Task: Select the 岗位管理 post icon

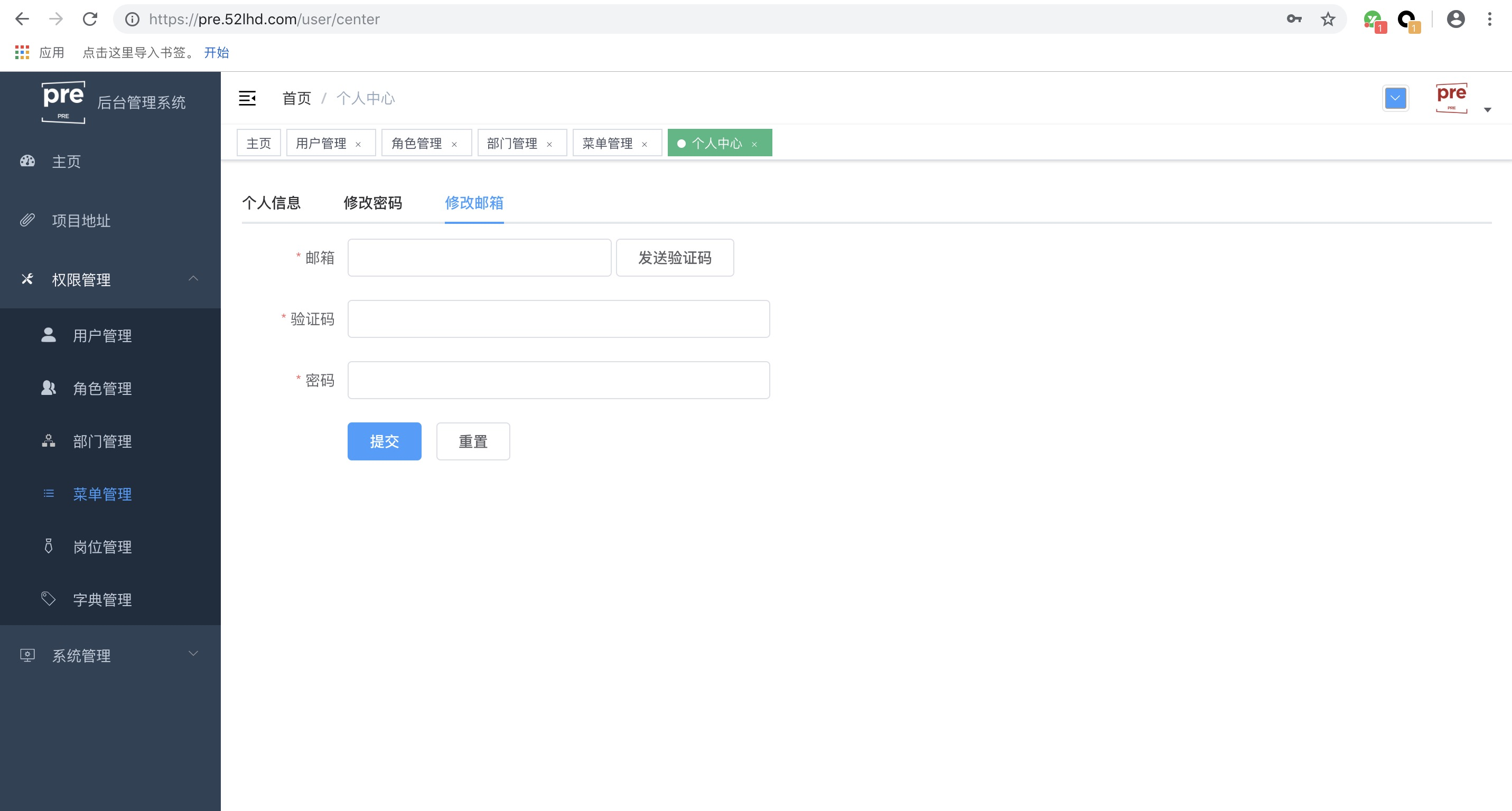Action: coord(48,546)
